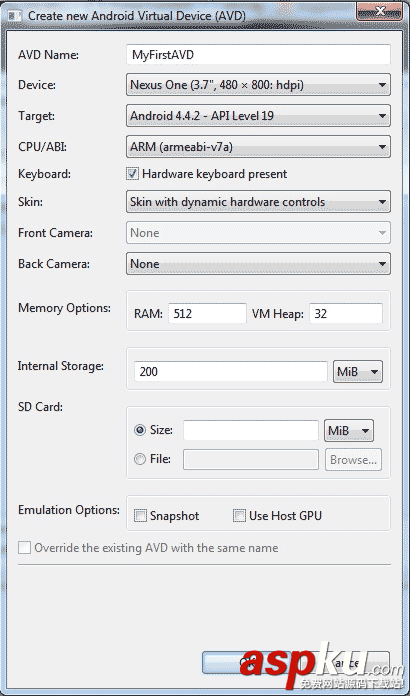Open the Skin dropdown with dynamic hardware controls
The height and width of the screenshot is (696, 410).
click(258, 202)
